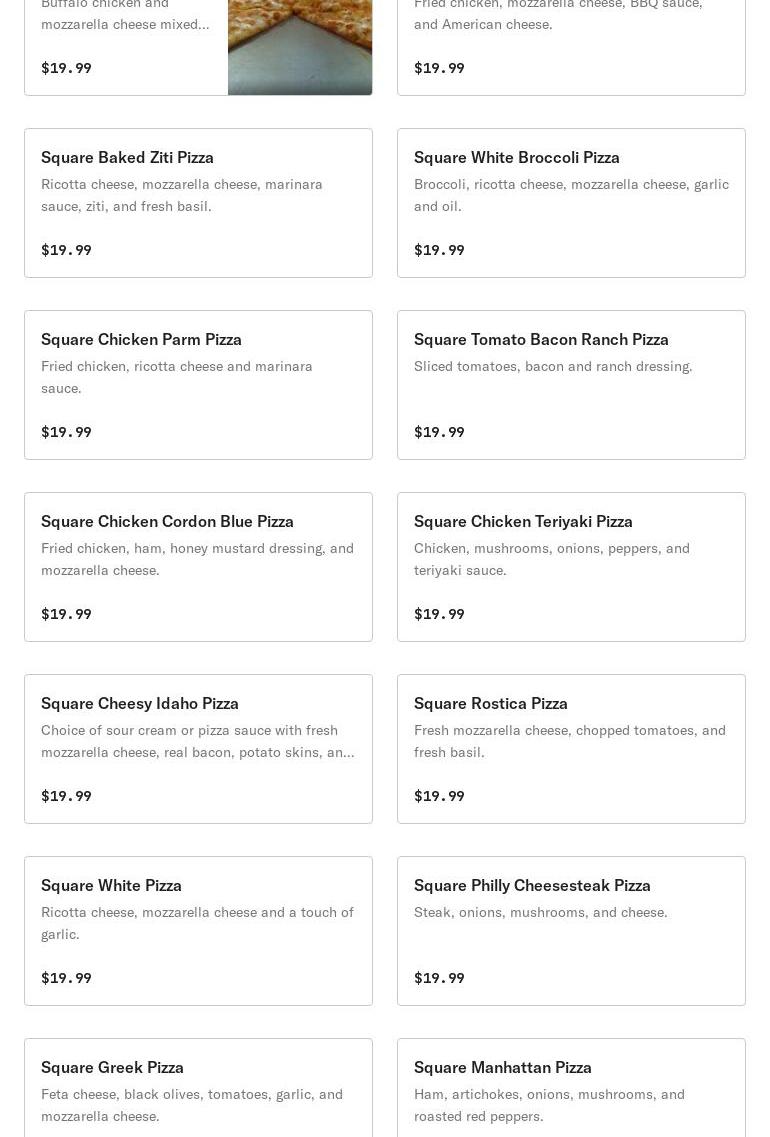Open the Square Manhattan Pizza item
Image resolution: width=770 pixels, height=1137 pixels.
pos(502,1068)
